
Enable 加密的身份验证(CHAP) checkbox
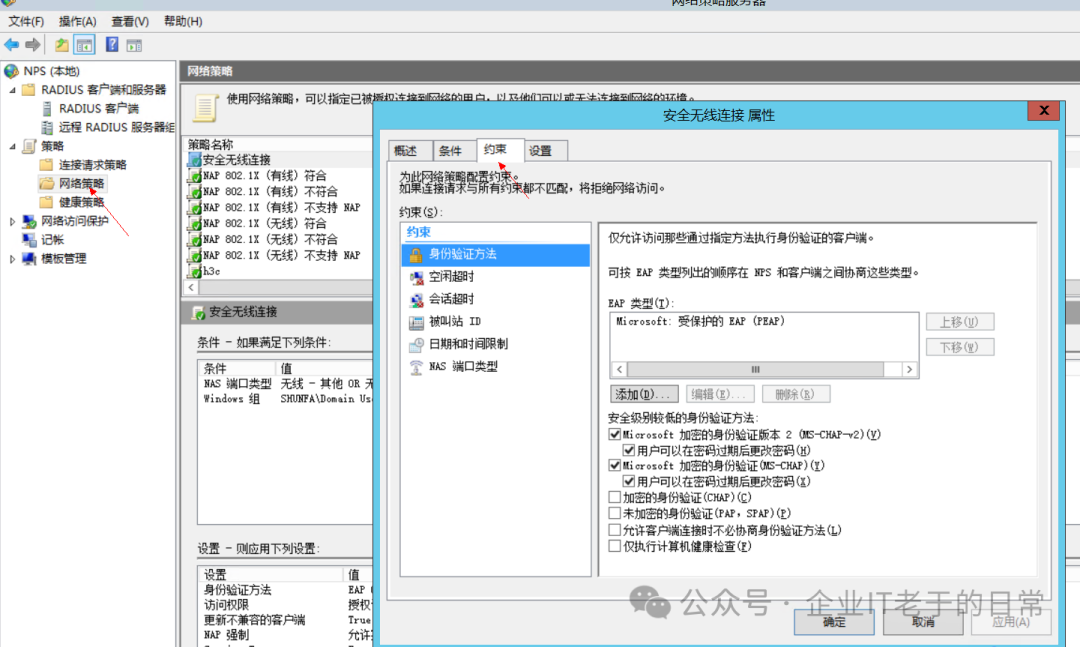(x=614, y=497)
